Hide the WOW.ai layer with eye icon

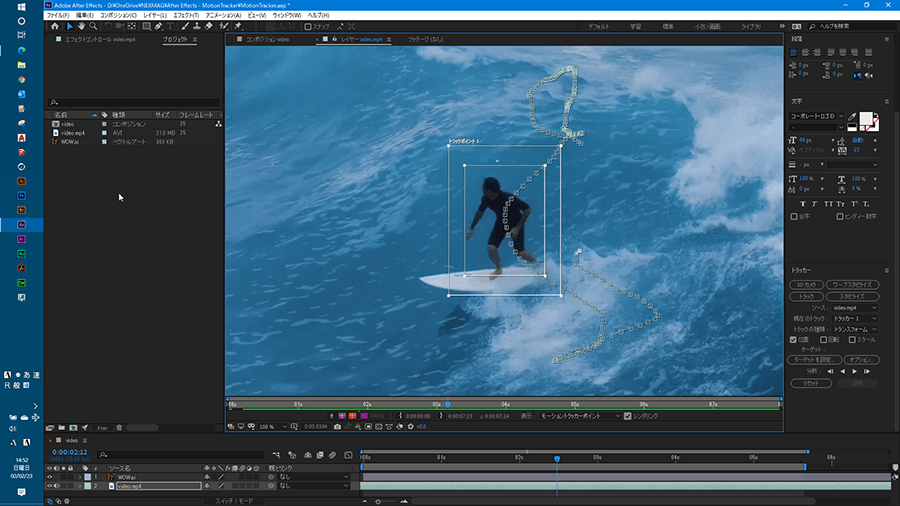(50, 477)
